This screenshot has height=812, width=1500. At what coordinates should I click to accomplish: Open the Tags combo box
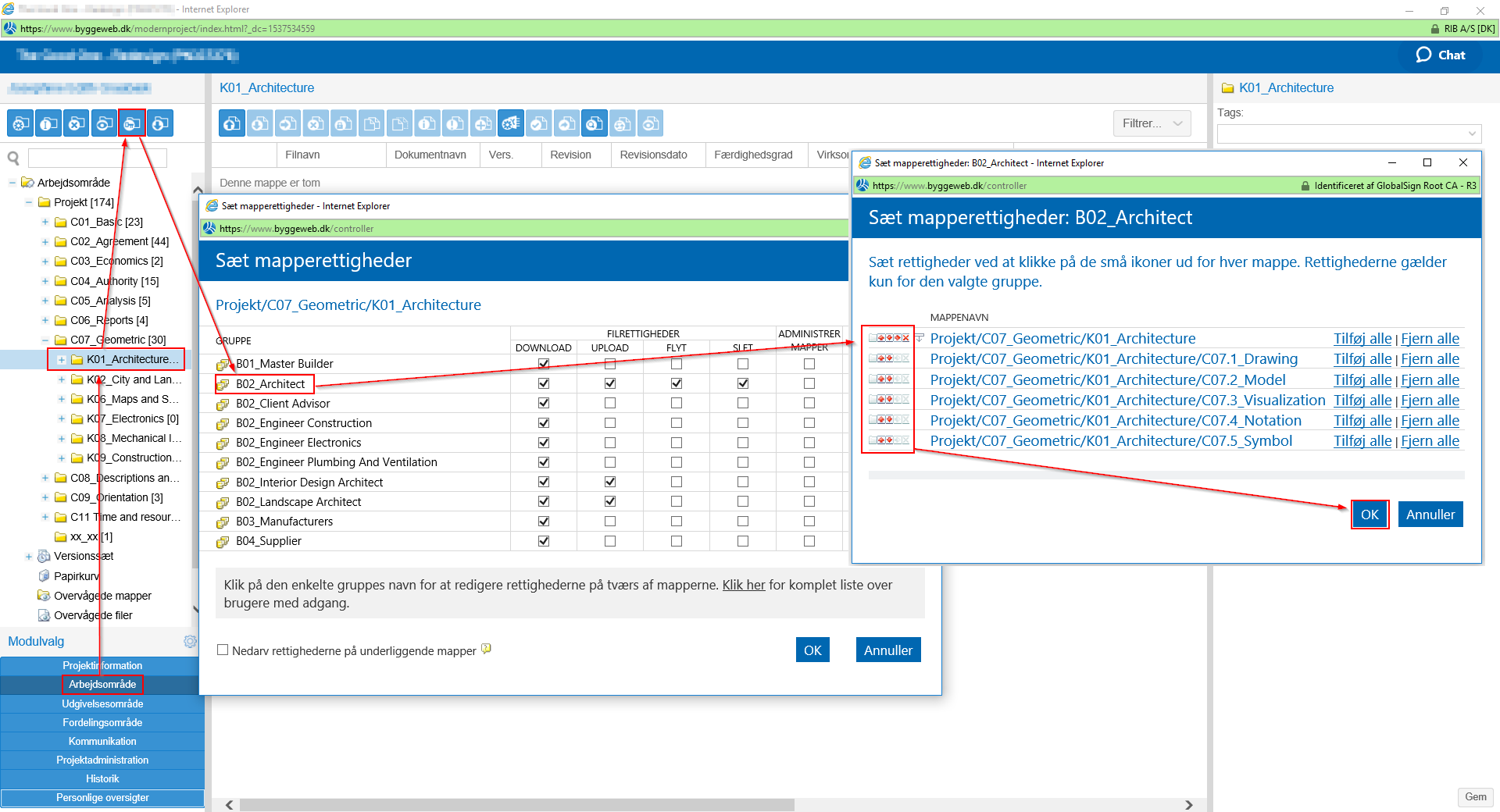(1348, 134)
